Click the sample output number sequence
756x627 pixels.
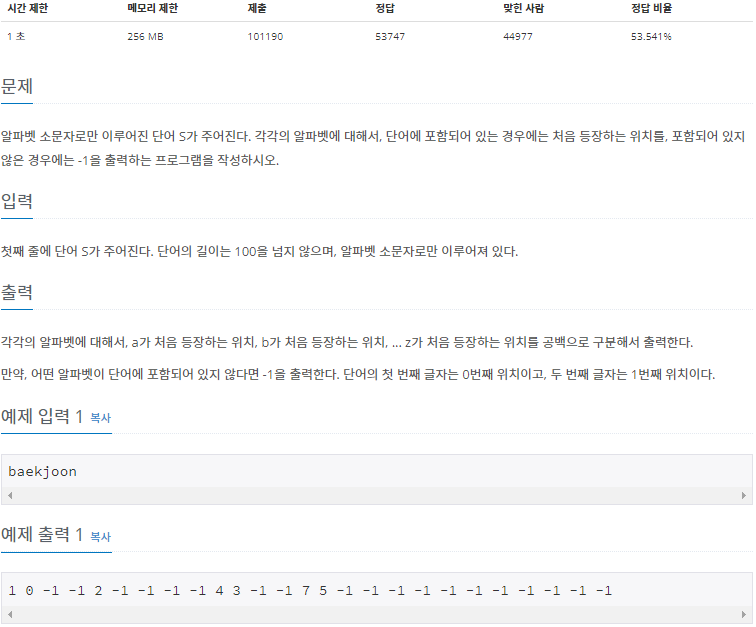(310, 590)
